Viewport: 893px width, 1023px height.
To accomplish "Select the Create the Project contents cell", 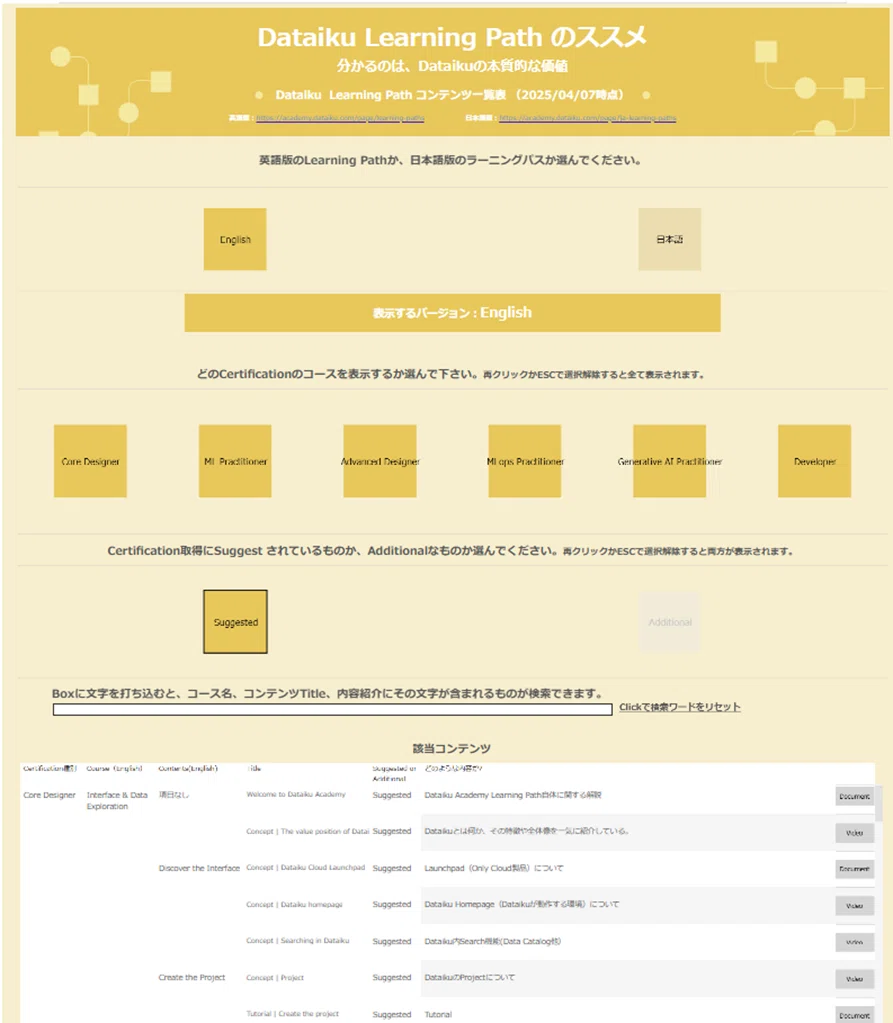I will pyautogui.click(x=192, y=977).
